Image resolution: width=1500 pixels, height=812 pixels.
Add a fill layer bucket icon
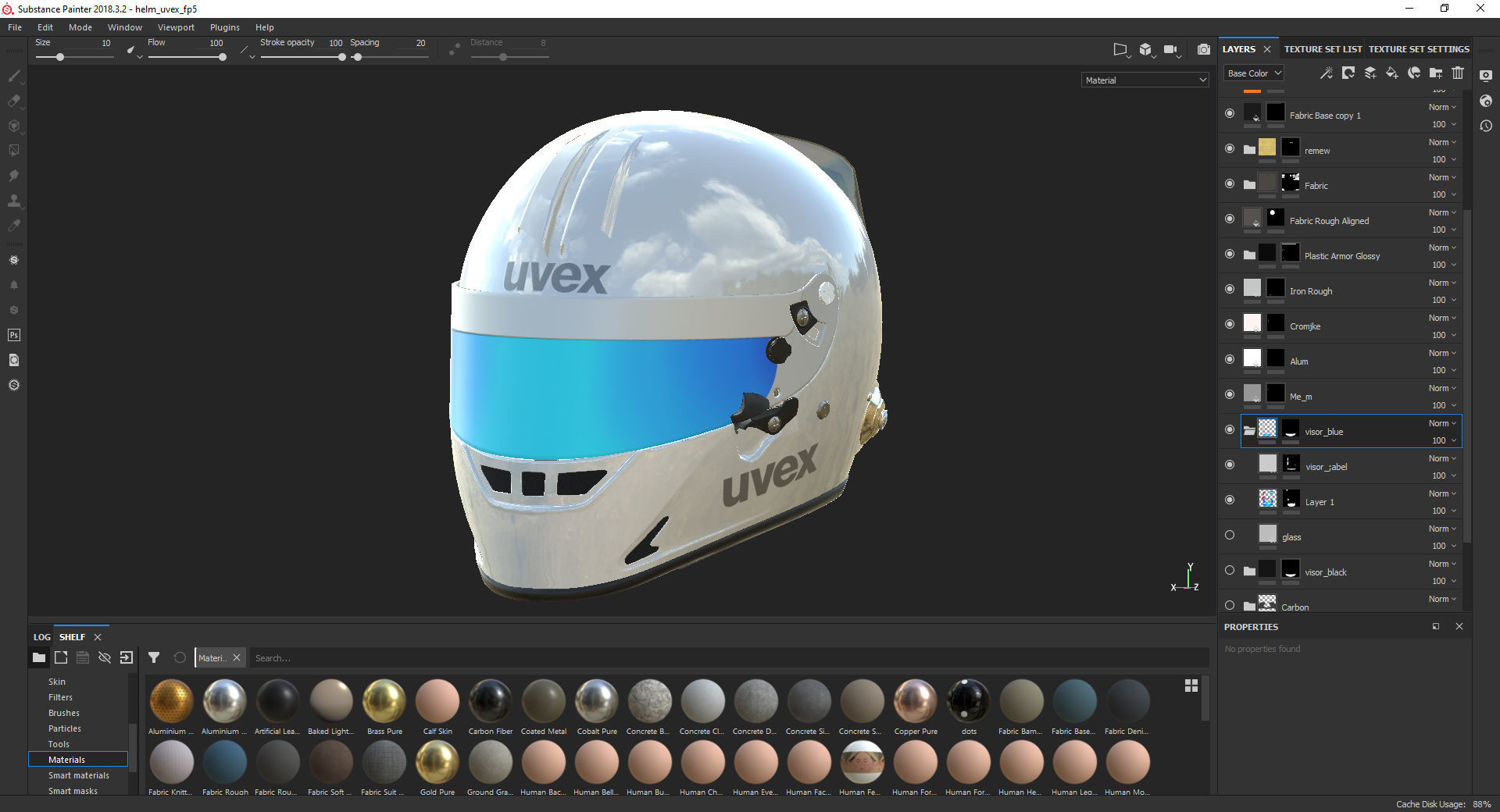click(1391, 73)
